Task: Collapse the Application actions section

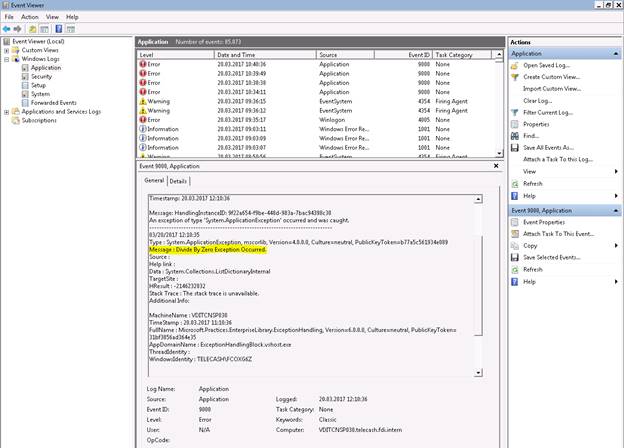Action: point(616,54)
